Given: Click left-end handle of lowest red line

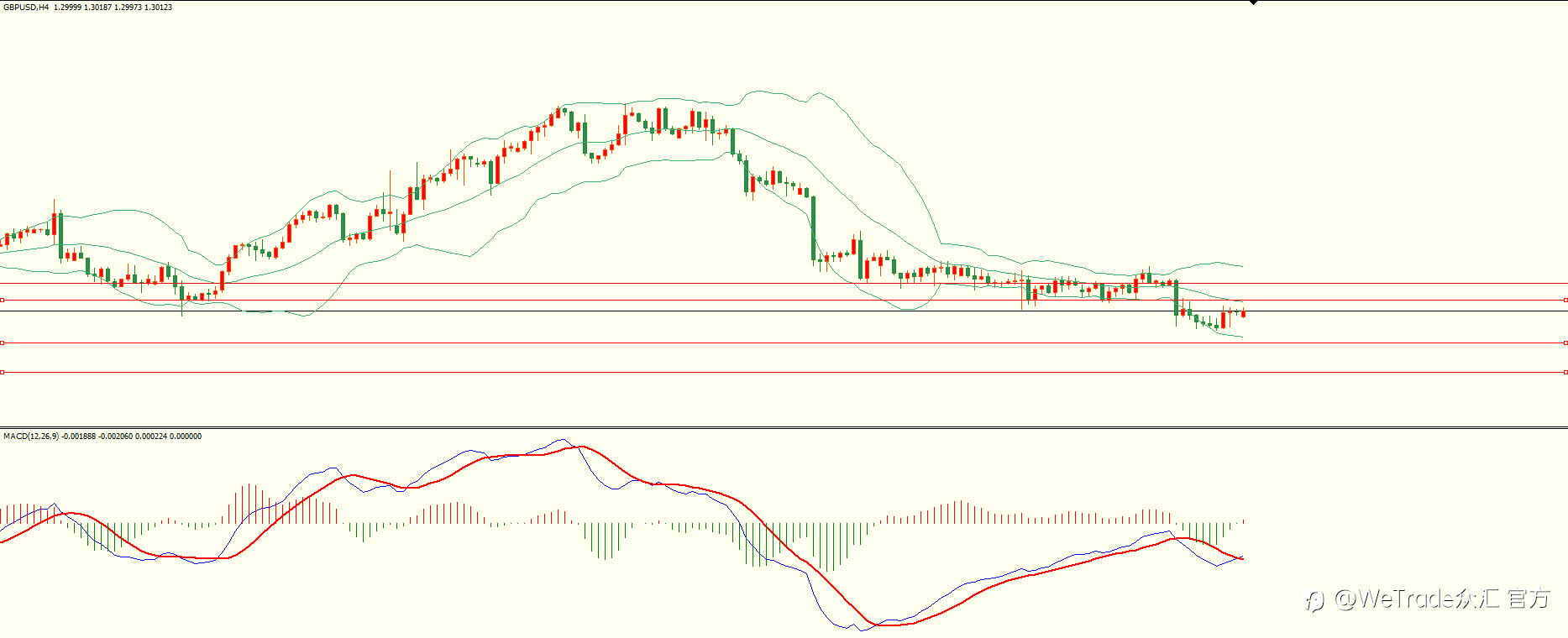Looking at the screenshot, I should (x=3, y=372).
